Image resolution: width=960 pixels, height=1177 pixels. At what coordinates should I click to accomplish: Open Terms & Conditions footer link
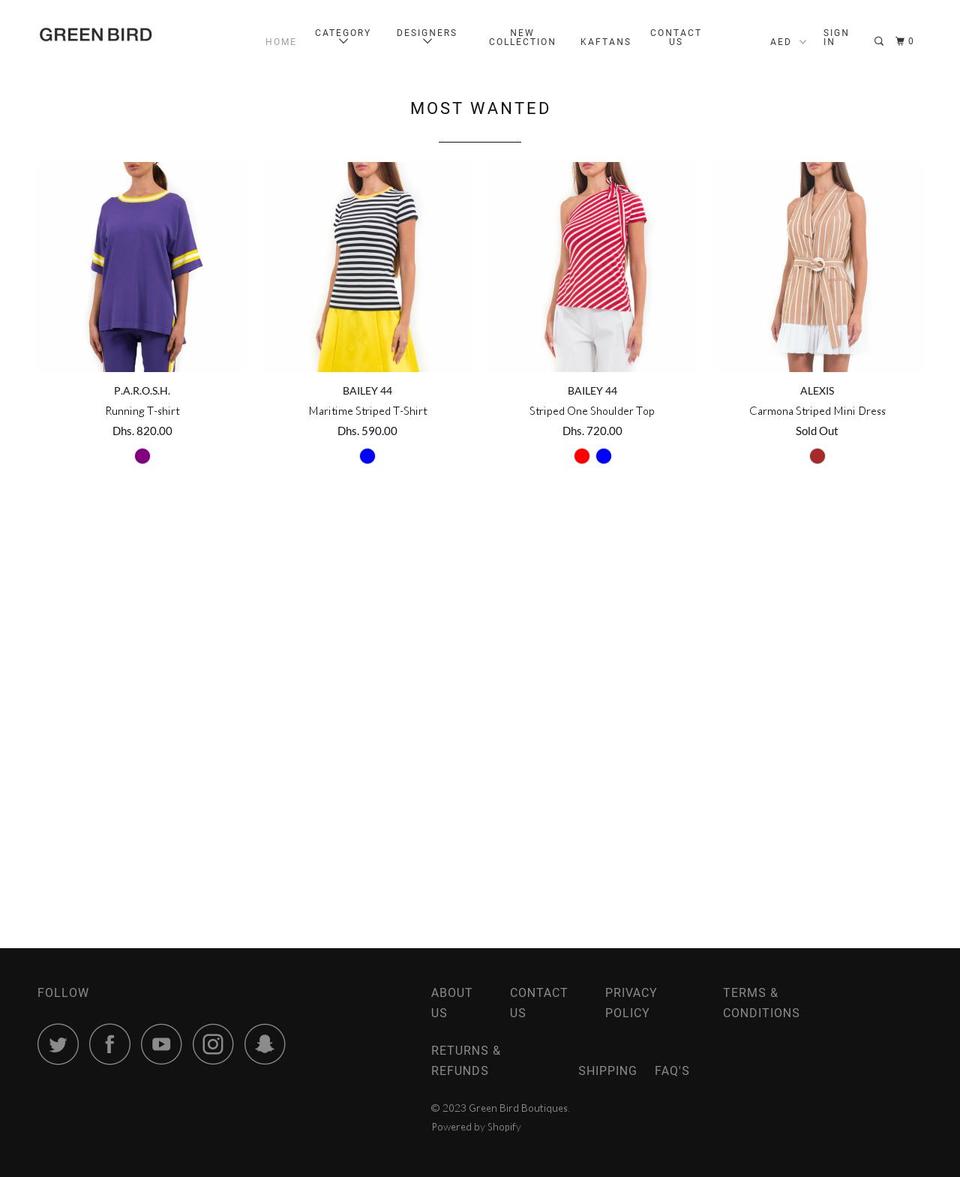(x=761, y=1002)
